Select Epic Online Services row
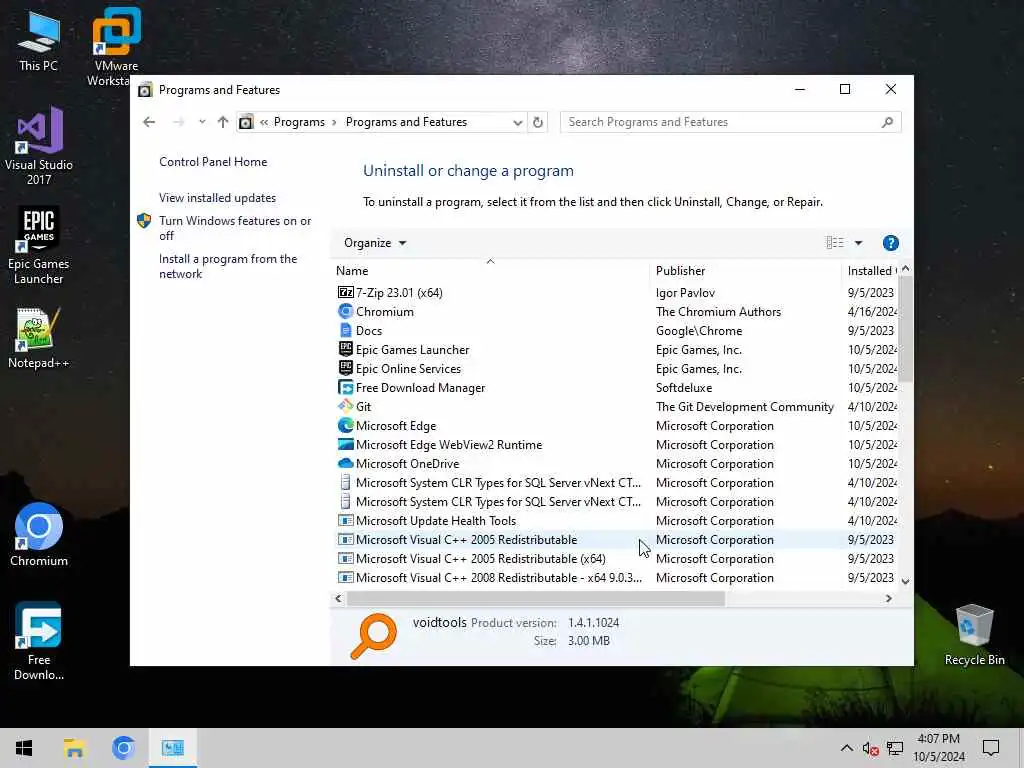This screenshot has width=1024, height=768. pyautogui.click(x=615, y=369)
